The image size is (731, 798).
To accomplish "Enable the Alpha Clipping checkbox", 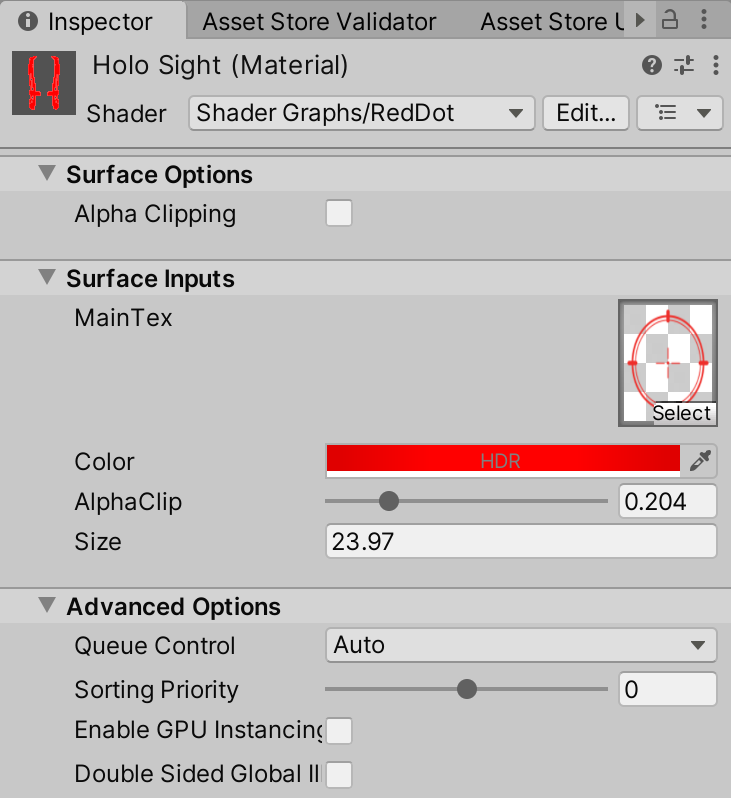I will [x=339, y=214].
